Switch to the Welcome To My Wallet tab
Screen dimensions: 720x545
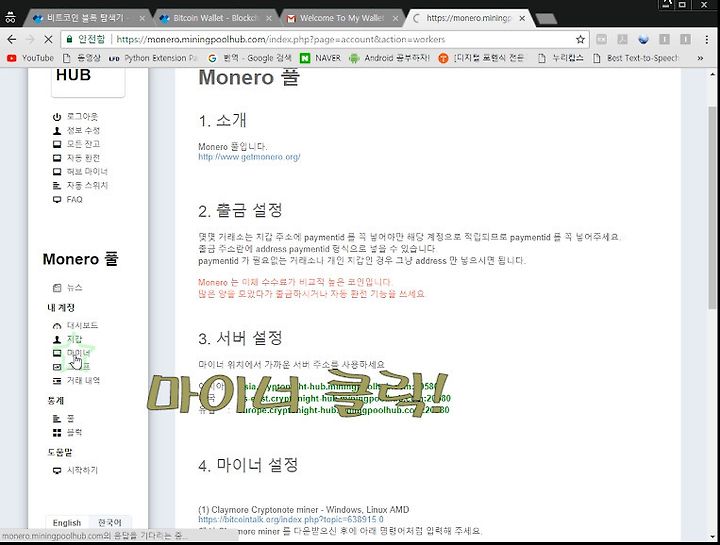pyautogui.click(x=342, y=18)
